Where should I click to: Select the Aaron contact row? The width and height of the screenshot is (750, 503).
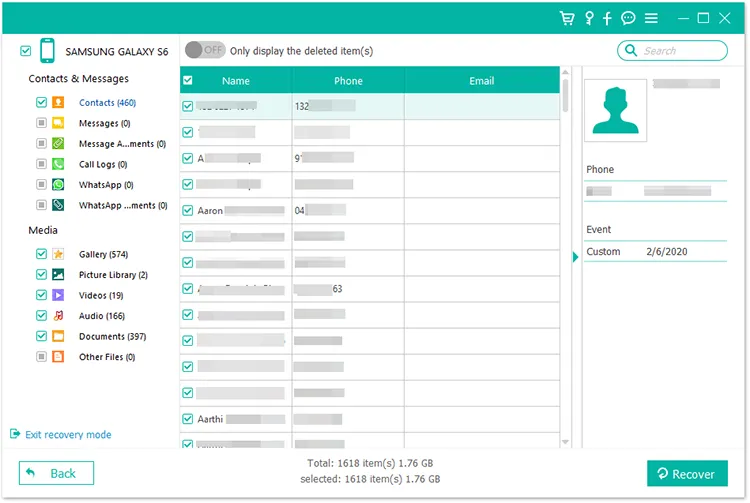pos(370,210)
